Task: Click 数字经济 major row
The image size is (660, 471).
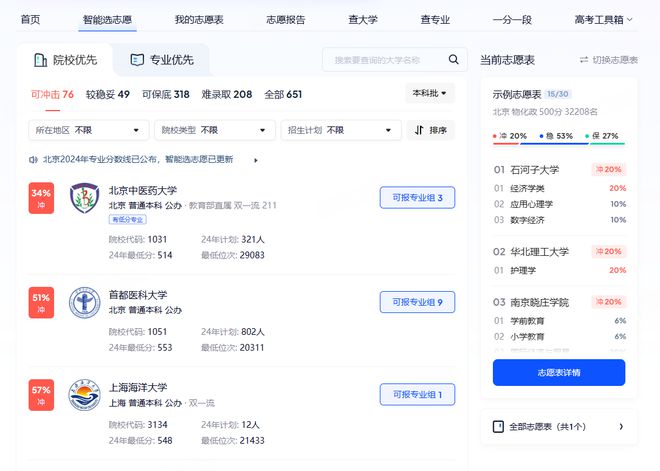Action: pyautogui.click(x=559, y=220)
